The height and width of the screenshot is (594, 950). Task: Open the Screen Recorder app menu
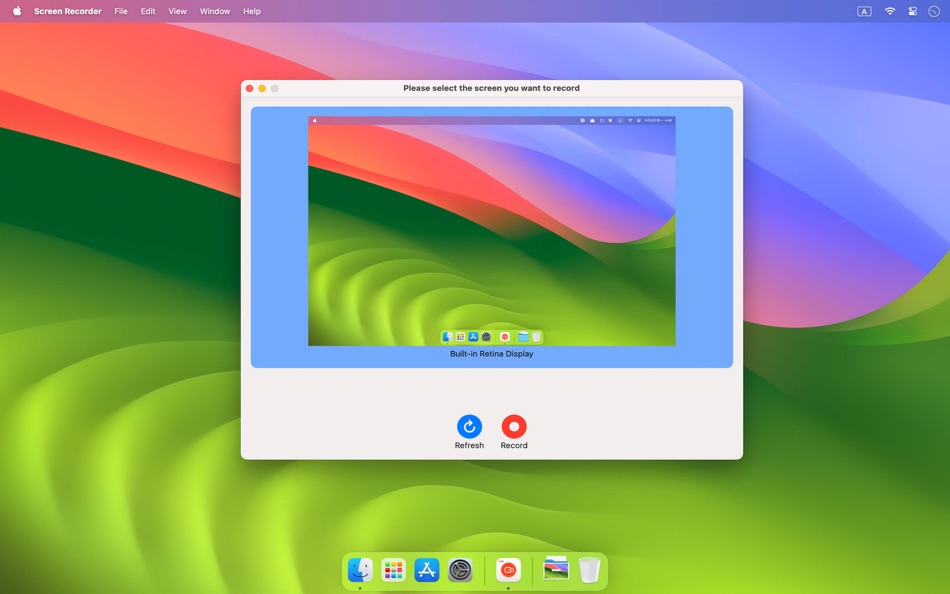tap(67, 11)
